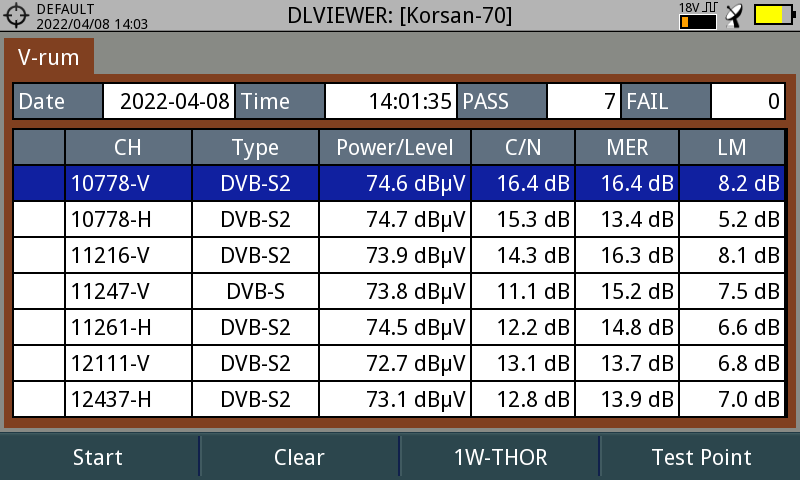
Task: Click the 74.6 dBµV power cell
Action: pos(395,183)
